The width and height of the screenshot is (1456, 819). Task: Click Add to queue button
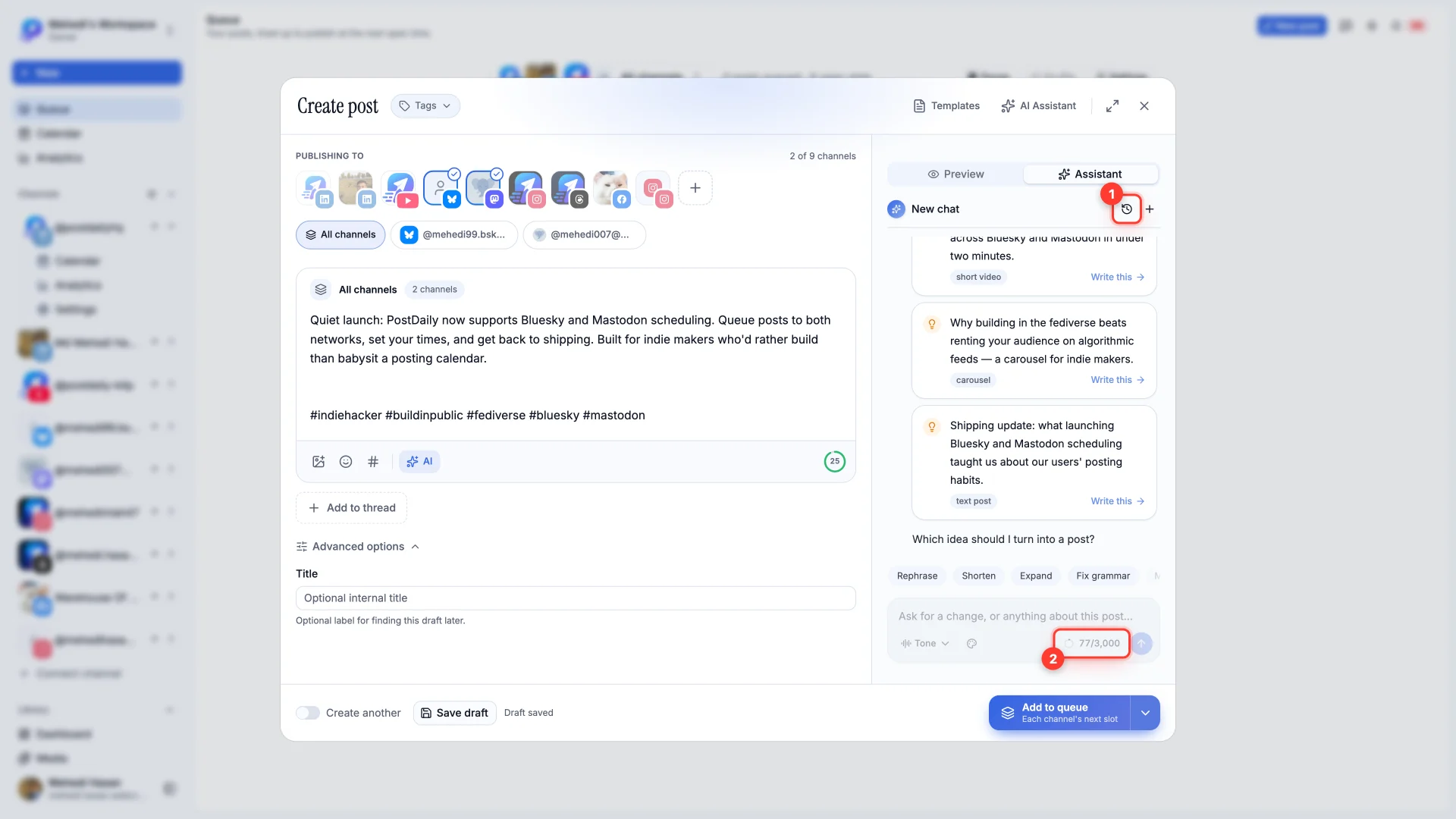click(x=1059, y=713)
